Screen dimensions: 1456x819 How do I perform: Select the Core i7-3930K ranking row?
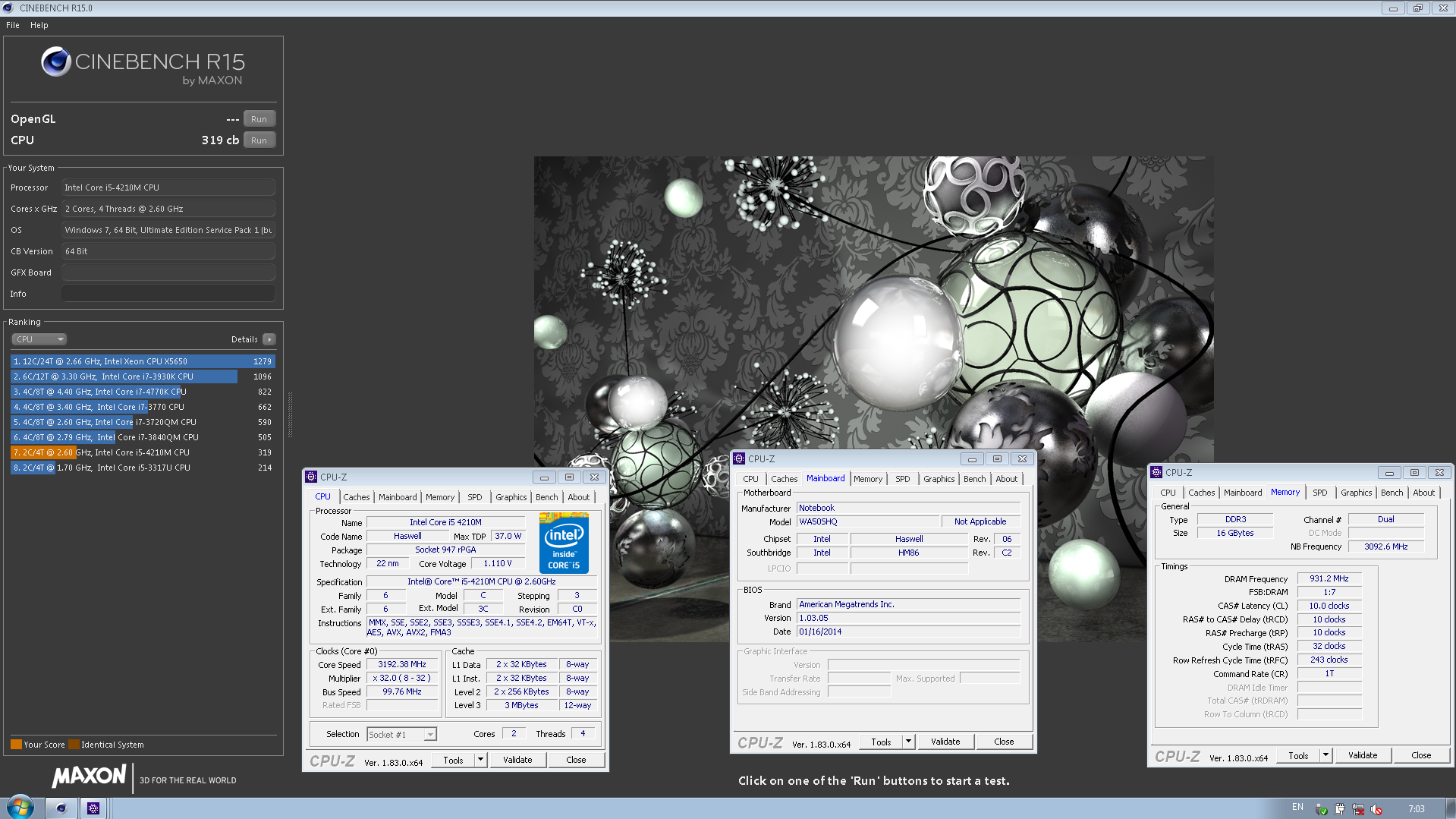pyautogui.click(x=143, y=376)
